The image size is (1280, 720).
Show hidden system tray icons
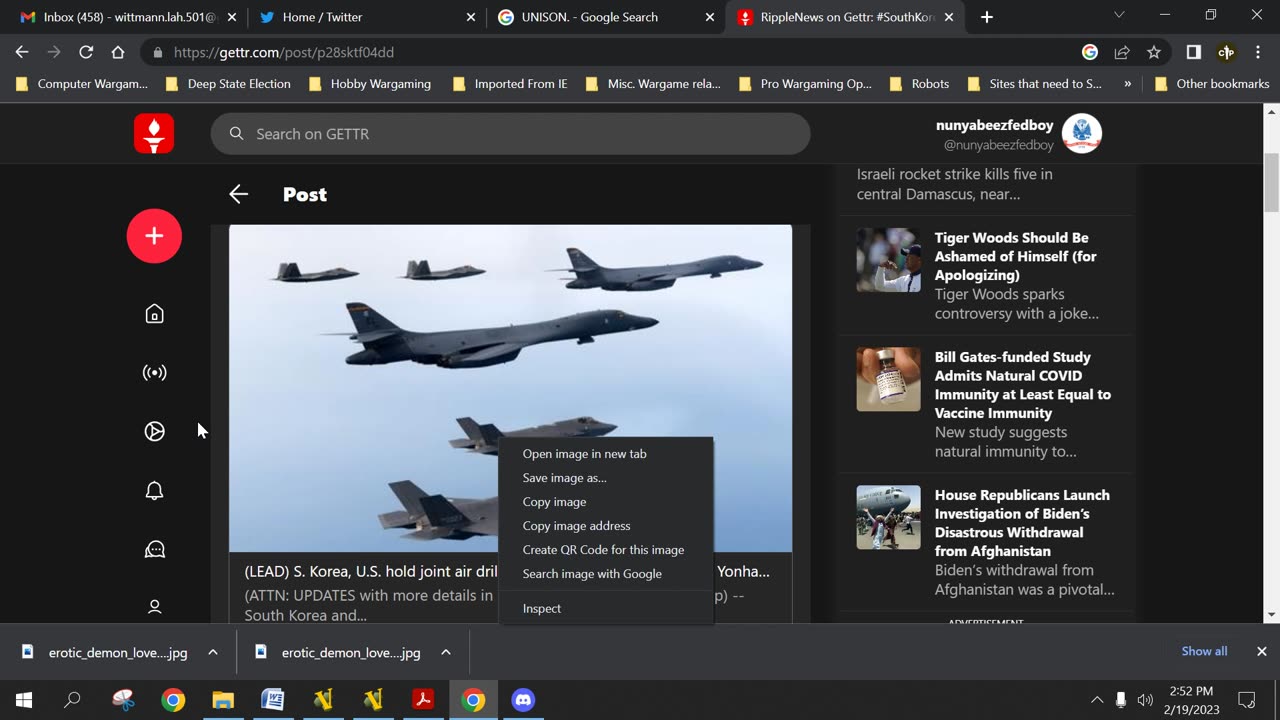pos(1097,700)
